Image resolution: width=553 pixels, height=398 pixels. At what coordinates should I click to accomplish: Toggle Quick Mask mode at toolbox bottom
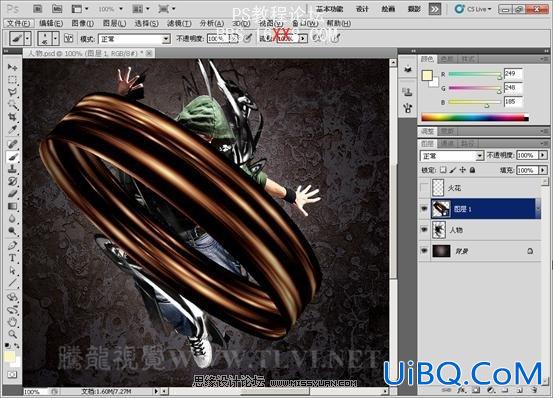tap(12, 374)
